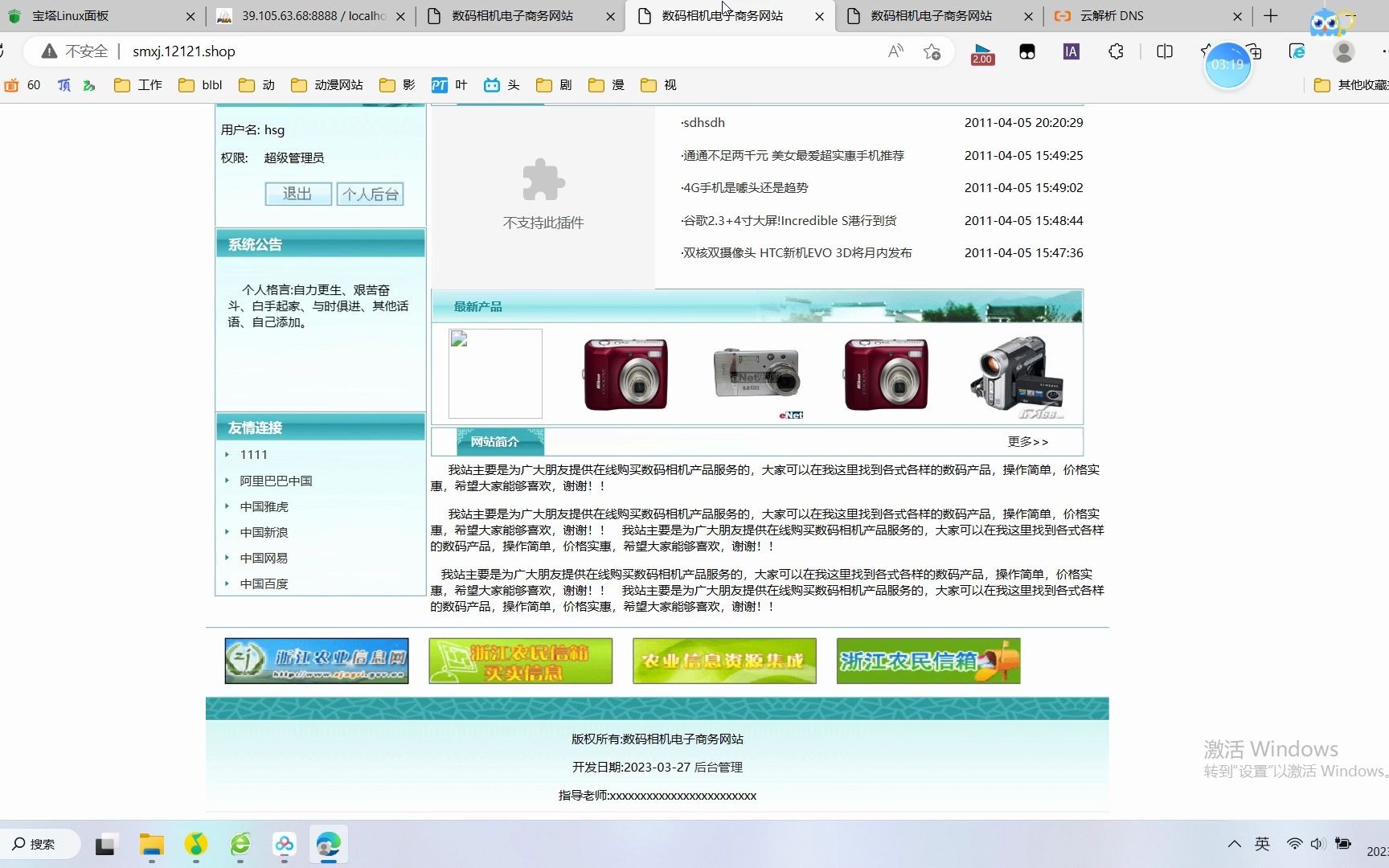Open the Baidu Netdisk taskbar icon
This screenshot has width=1389, height=868.
(284, 845)
